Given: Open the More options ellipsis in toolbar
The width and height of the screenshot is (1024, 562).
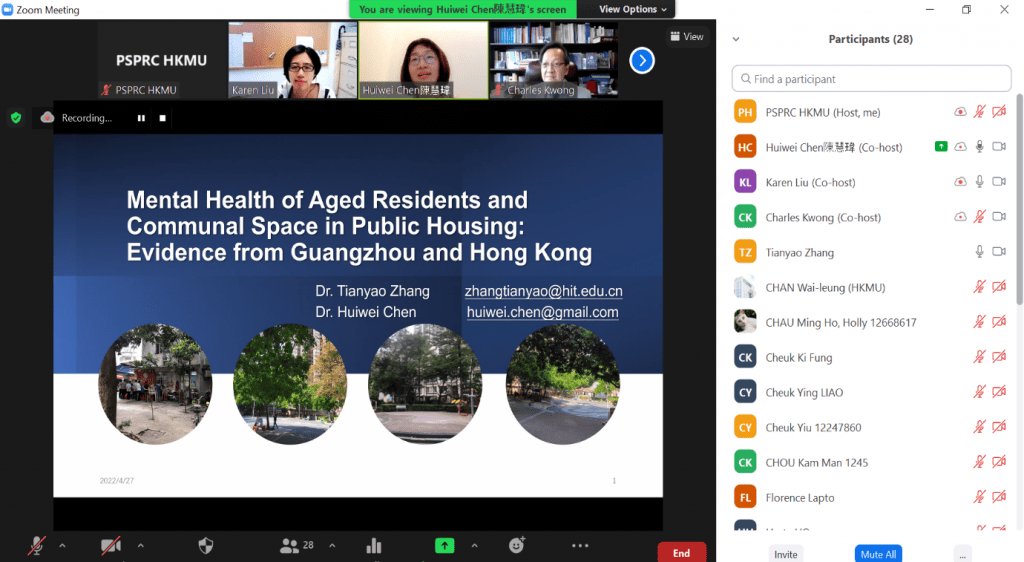Looking at the screenshot, I should pyautogui.click(x=580, y=545).
